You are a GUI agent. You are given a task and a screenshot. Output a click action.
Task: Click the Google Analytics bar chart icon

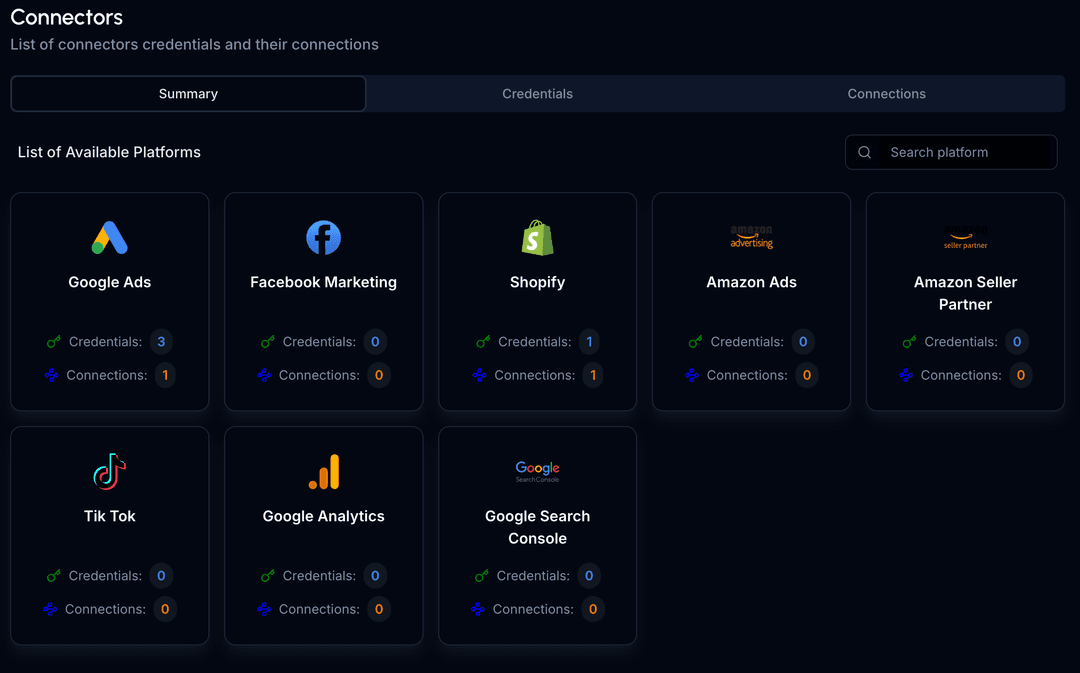click(x=324, y=472)
